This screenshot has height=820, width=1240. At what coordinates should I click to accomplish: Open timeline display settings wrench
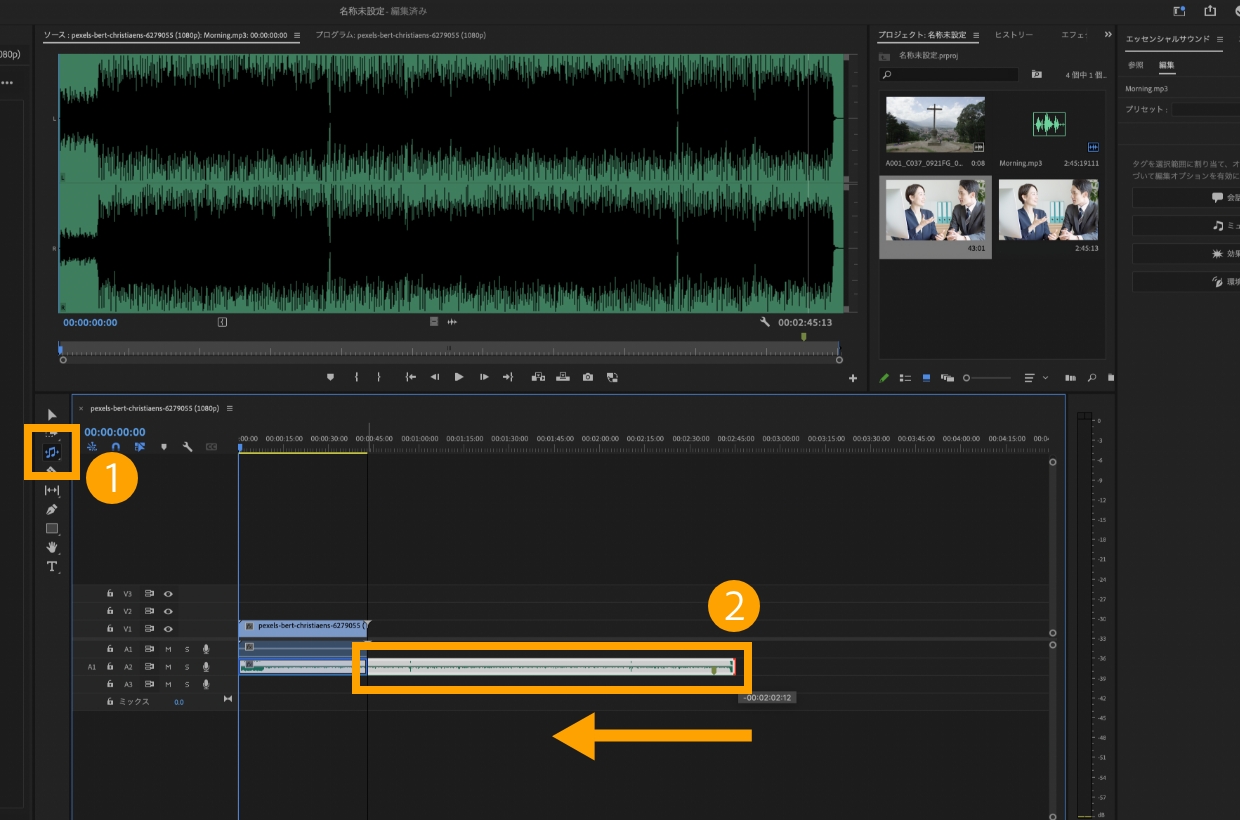click(x=187, y=447)
